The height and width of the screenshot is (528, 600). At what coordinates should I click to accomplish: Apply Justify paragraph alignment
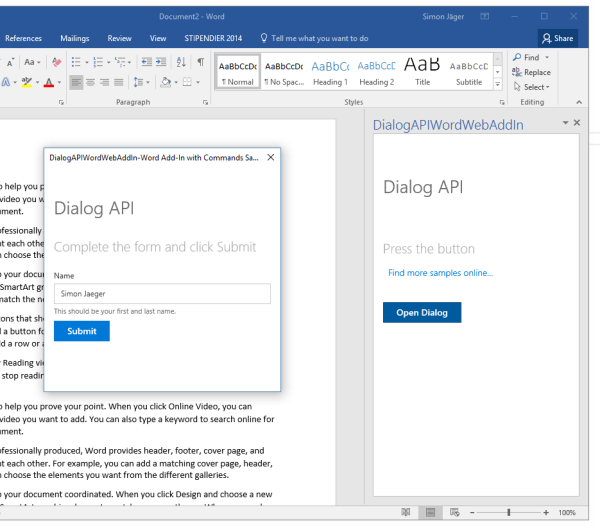[x=119, y=82]
